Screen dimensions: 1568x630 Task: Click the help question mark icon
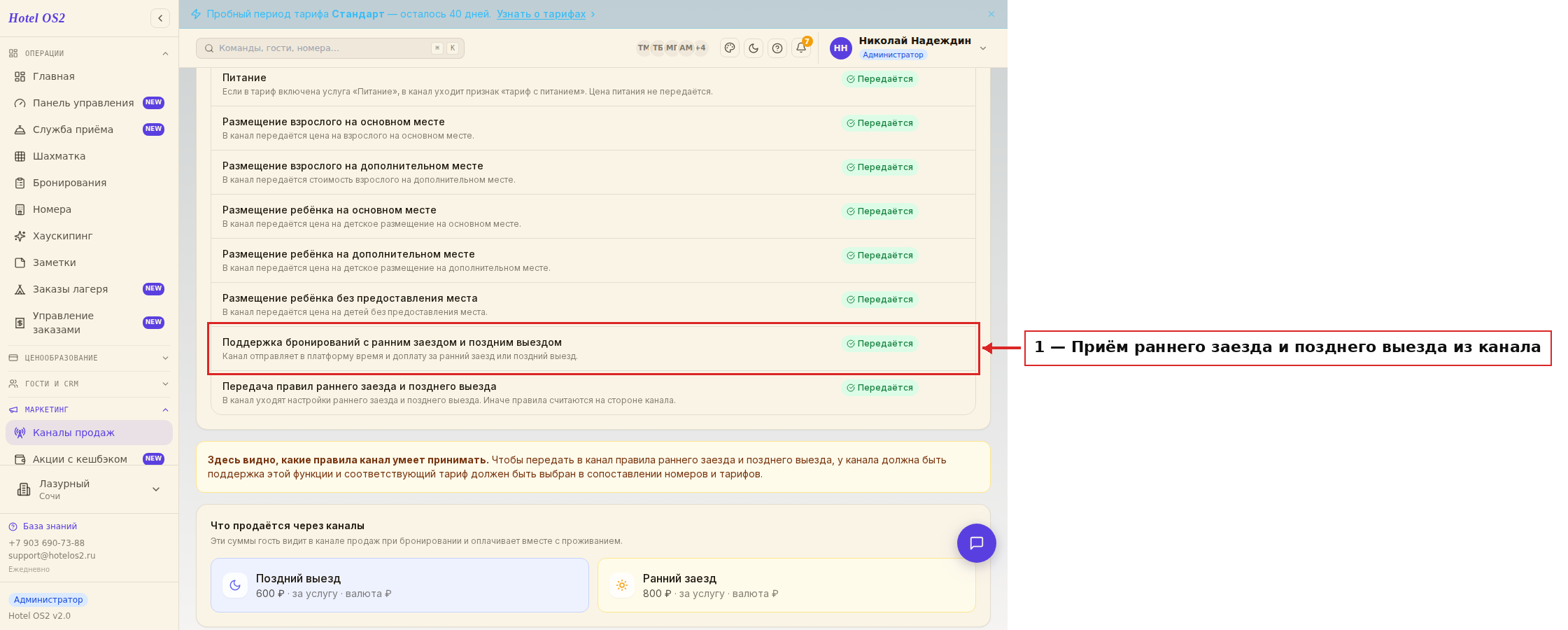pyautogui.click(x=777, y=48)
